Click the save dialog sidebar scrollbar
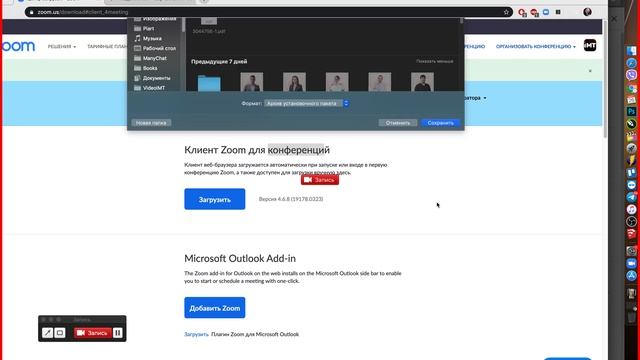 click(183, 24)
